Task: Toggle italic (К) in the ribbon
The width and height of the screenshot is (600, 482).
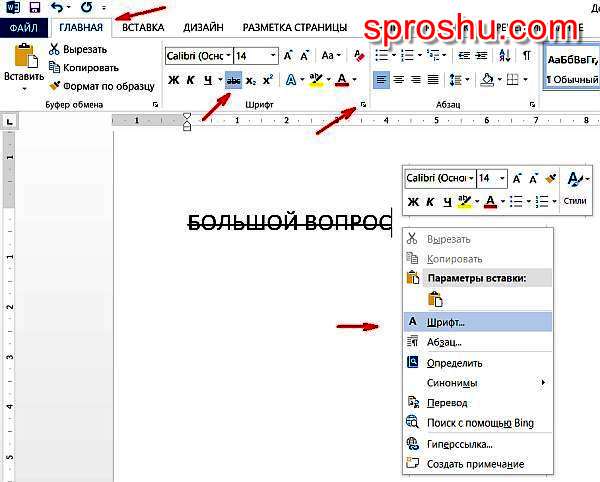Action: click(190, 80)
